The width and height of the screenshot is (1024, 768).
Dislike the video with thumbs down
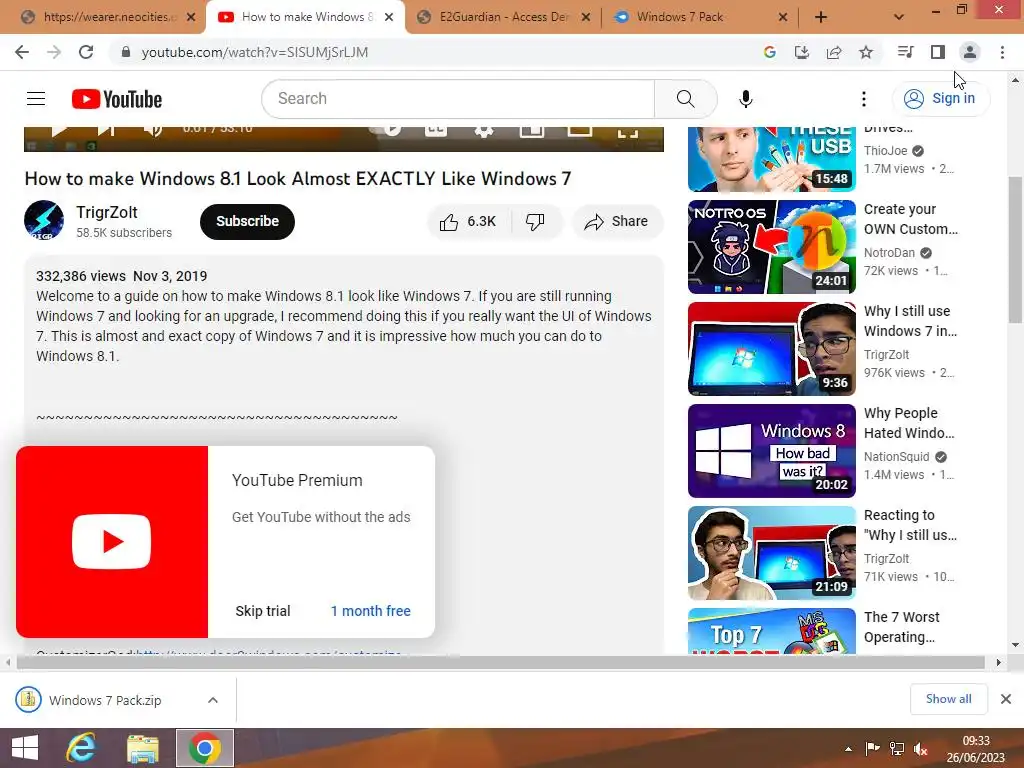click(536, 221)
